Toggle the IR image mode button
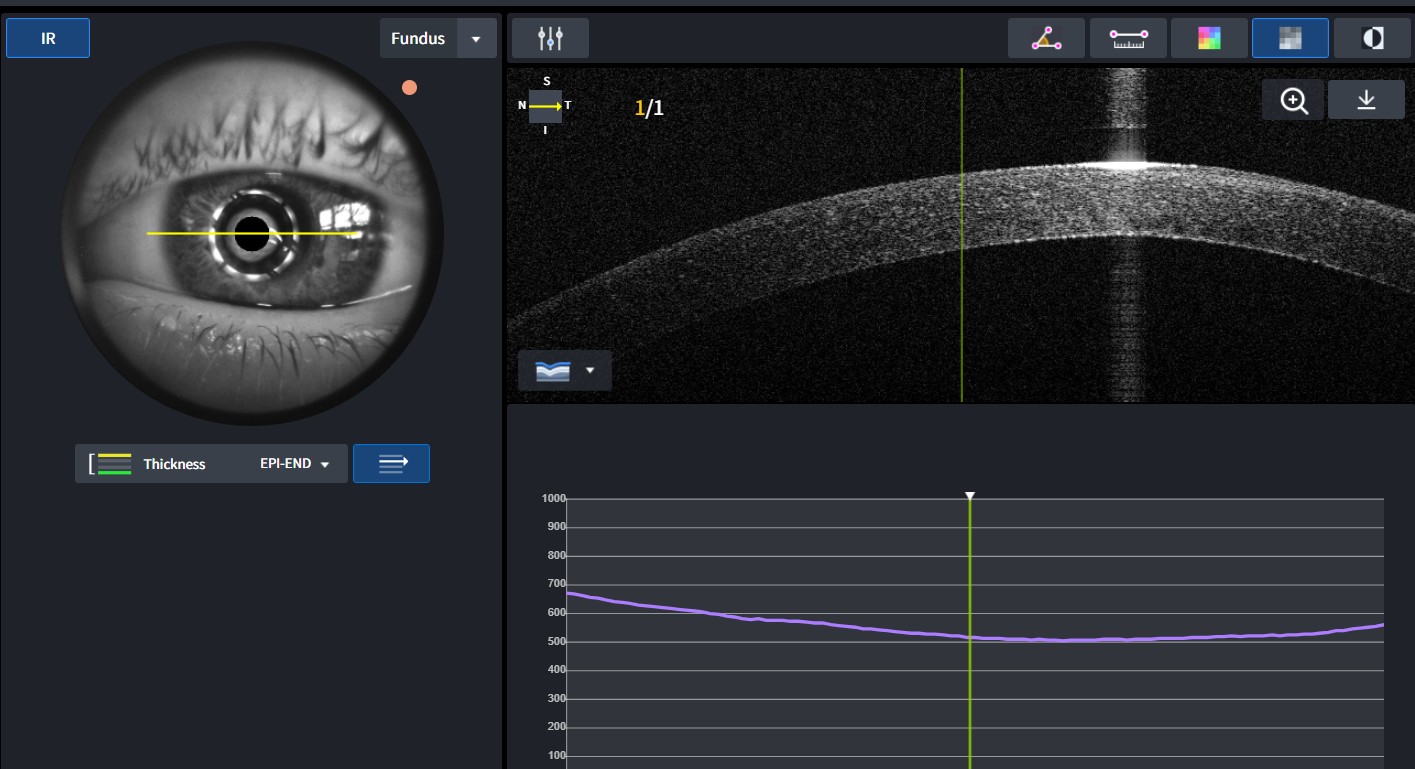1415x769 pixels. pyautogui.click(x=48, y=38)
